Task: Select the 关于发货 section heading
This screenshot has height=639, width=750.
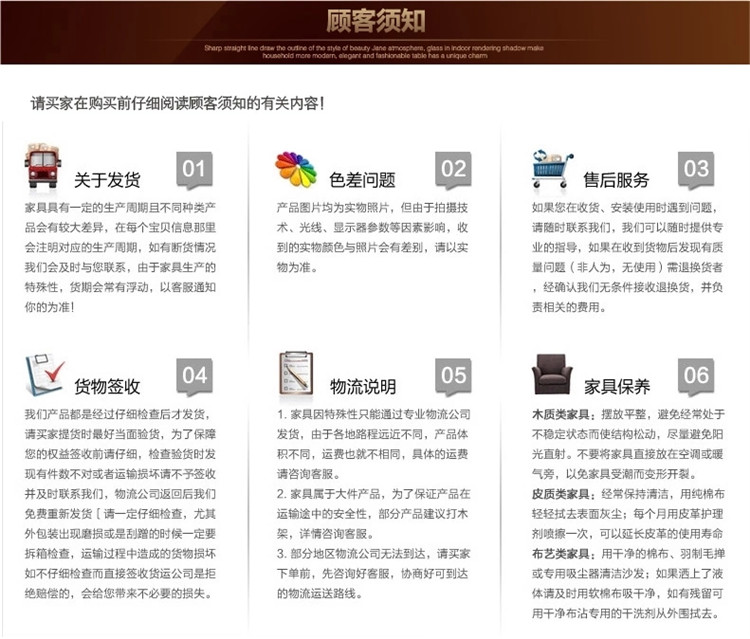Action: pyautogui.click(x=107, y=180)
